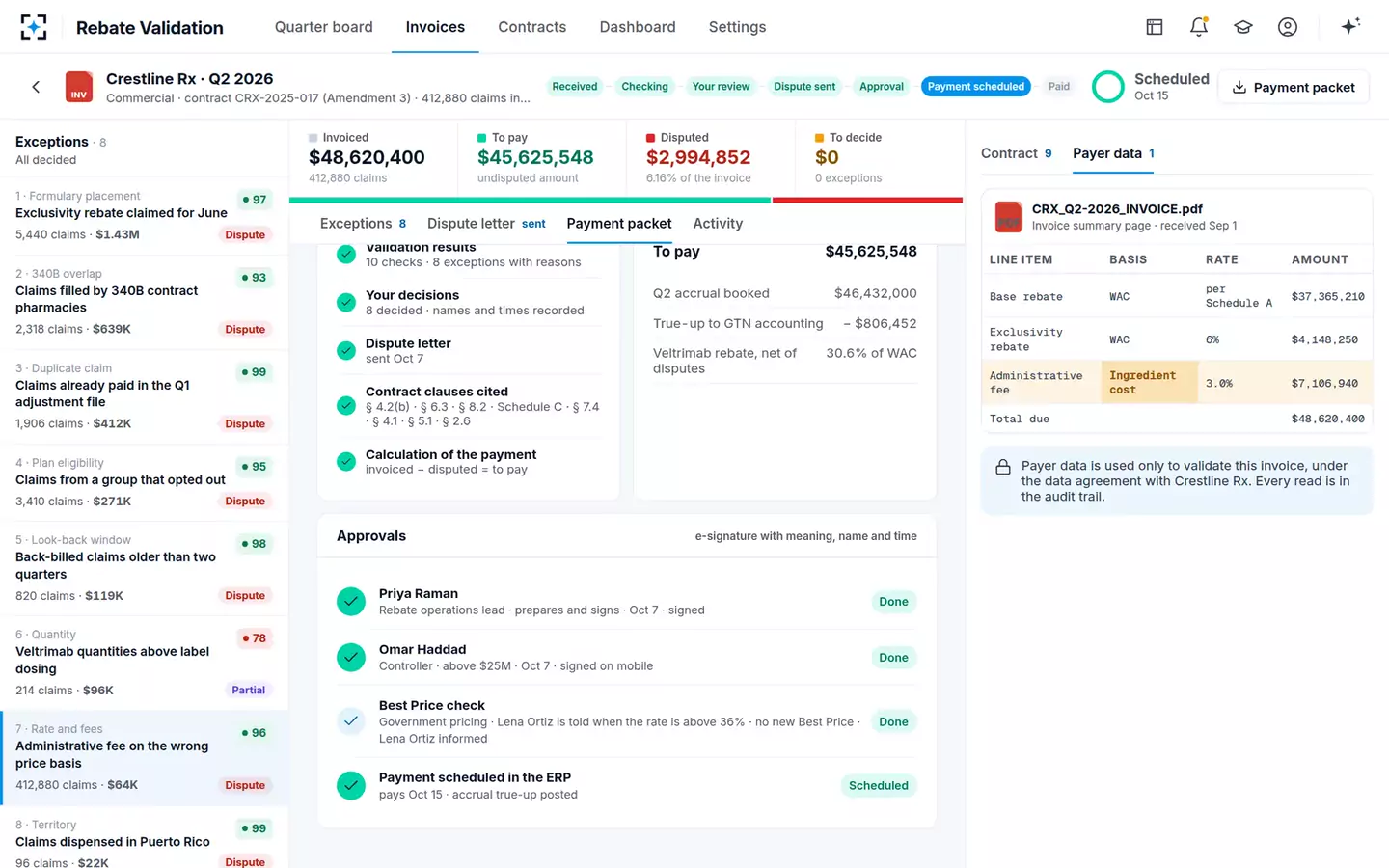Image resolution: width=1389 pixels, height=868 pixels.
Task: Click the Payment scheduled stage pill
Action: 976,87
